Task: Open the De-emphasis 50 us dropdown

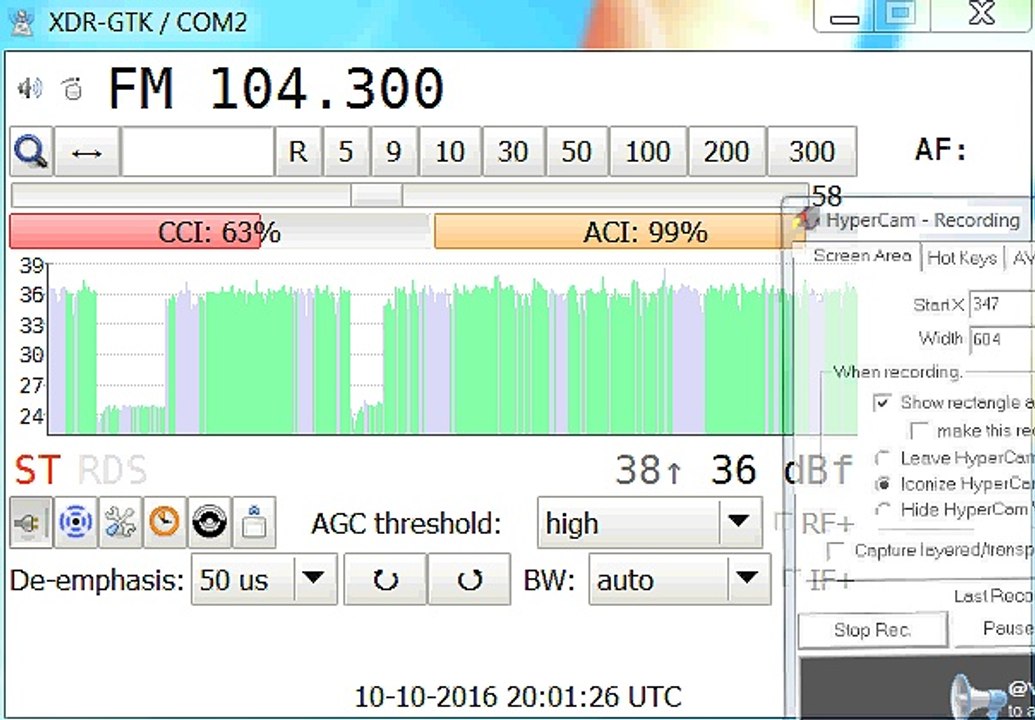Action: click(x=264, y=579)
